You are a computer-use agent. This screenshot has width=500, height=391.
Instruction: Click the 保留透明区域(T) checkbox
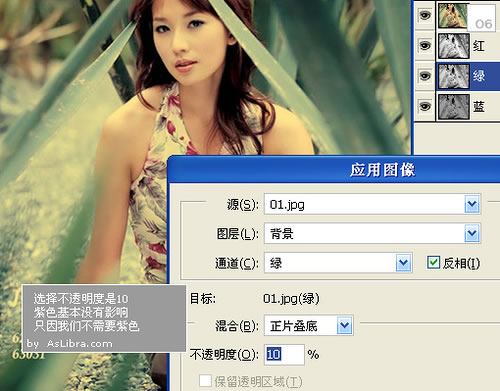[x=205, y=380]
